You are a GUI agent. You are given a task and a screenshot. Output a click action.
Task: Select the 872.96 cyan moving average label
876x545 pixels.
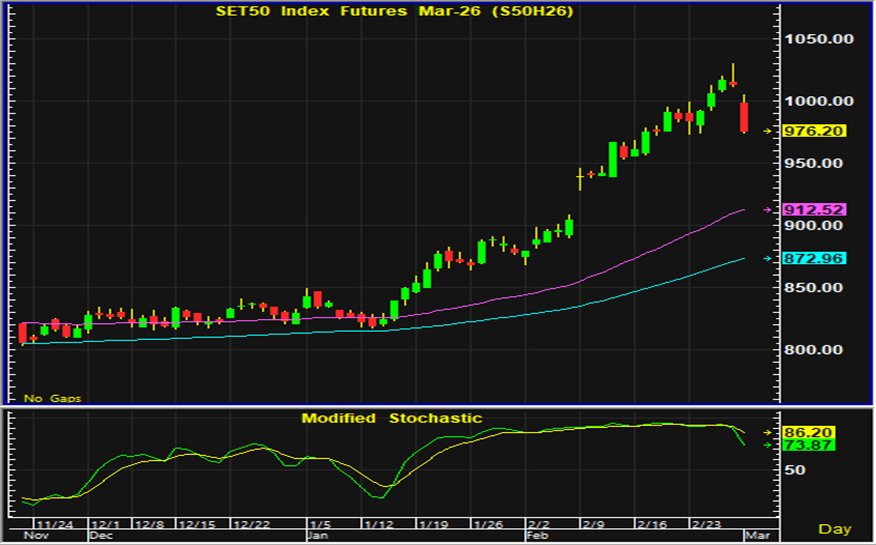click(x=818, y=259)
